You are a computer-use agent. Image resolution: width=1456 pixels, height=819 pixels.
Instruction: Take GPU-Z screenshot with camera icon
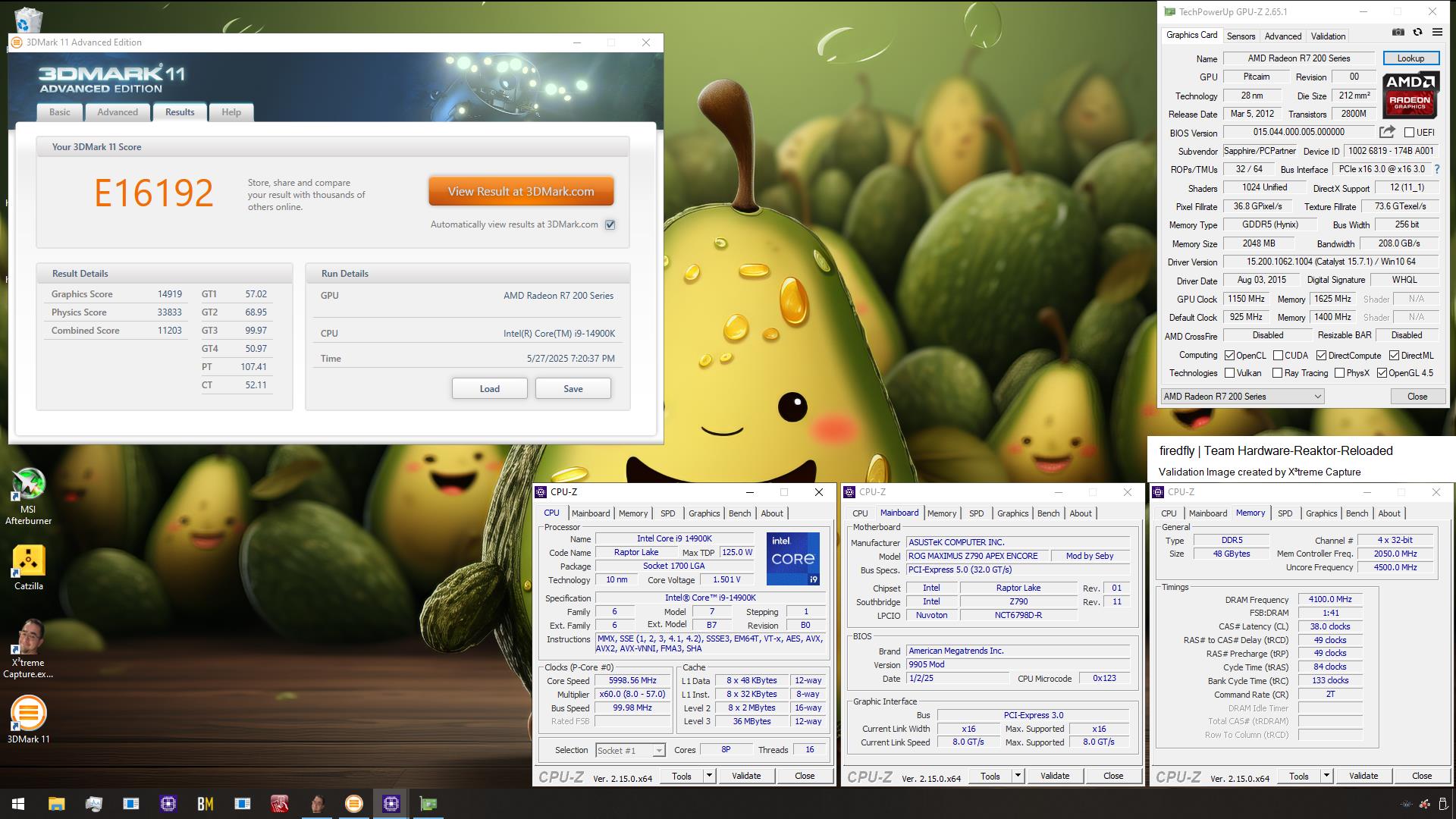coord(1398,32)
